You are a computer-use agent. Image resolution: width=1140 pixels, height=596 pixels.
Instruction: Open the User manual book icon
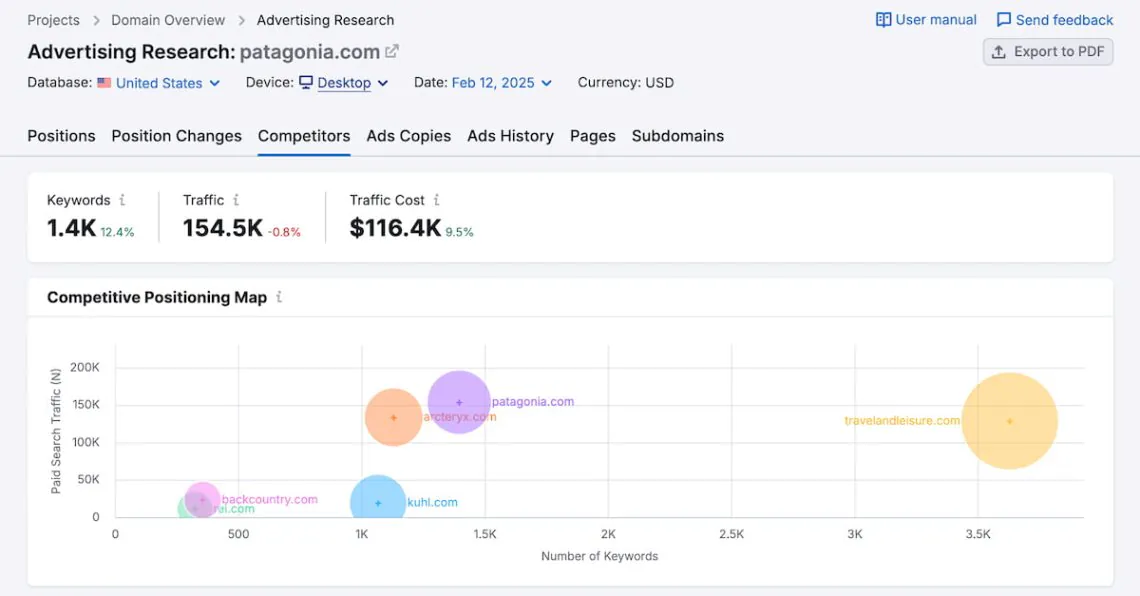[883, 20]
